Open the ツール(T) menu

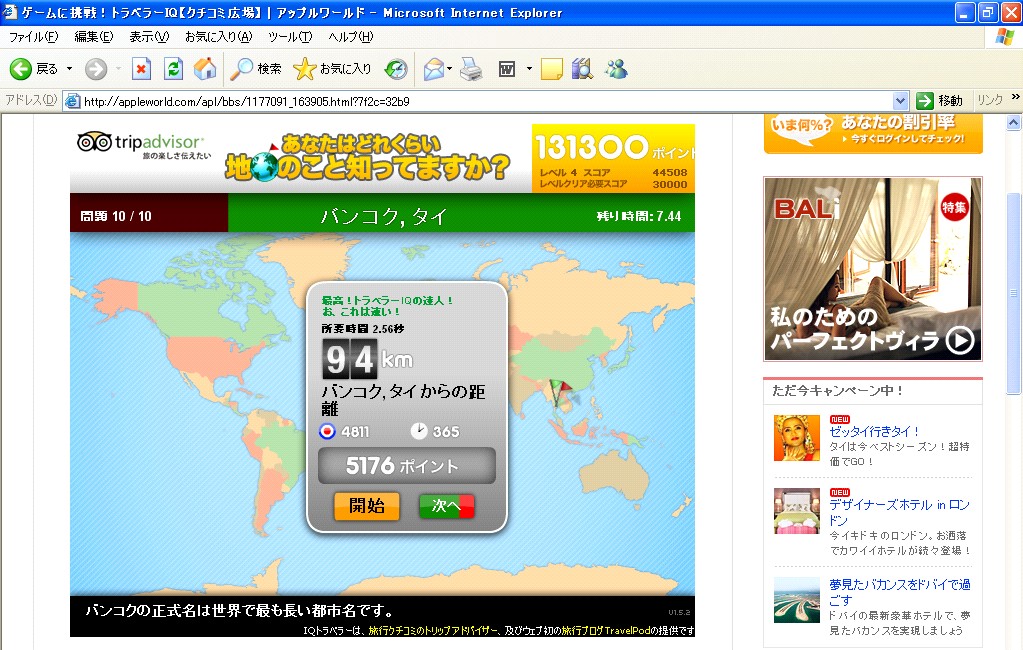[x=290, y=37]
